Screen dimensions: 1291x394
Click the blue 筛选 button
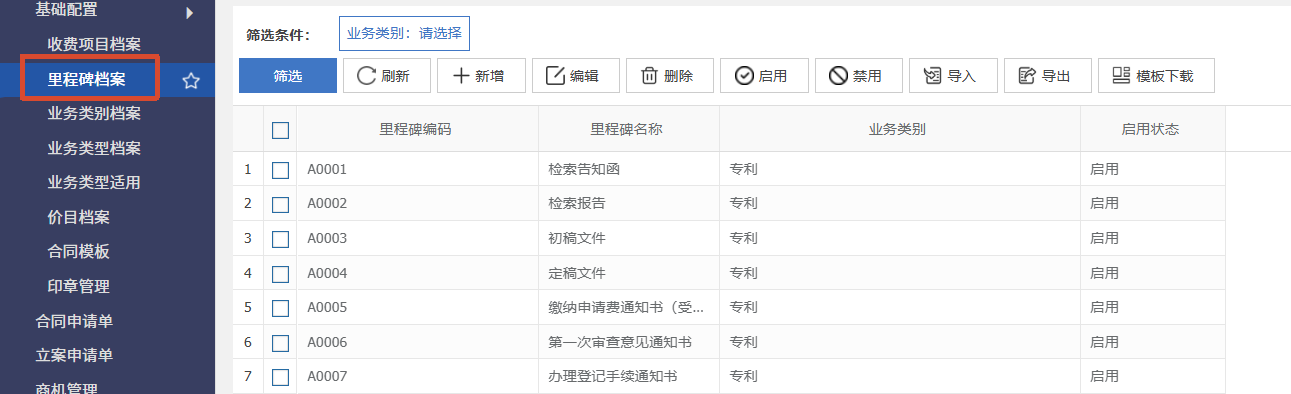point(288,76)
